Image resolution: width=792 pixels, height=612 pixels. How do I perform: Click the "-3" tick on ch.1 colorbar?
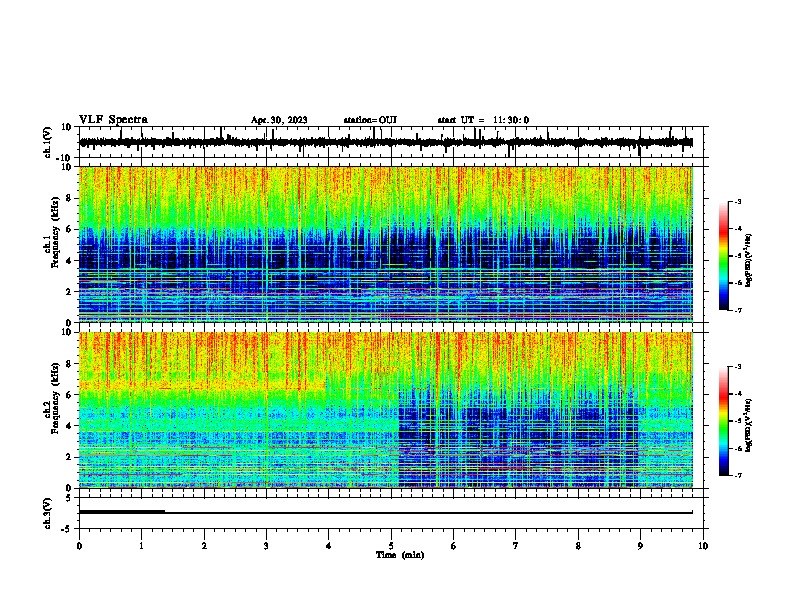click(x=737, y=201)
